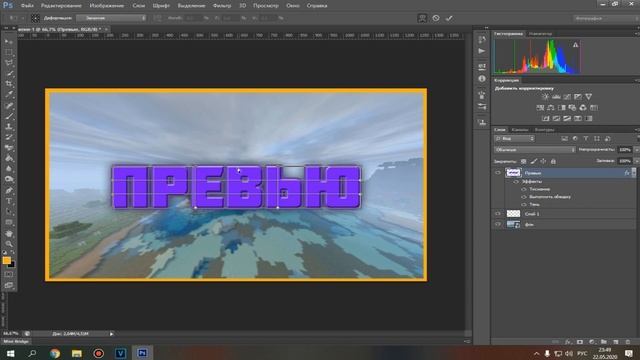This screenshot has height=360, width=640.
Task: Open the layer filter kind dropdown
Action: [514, 139]
